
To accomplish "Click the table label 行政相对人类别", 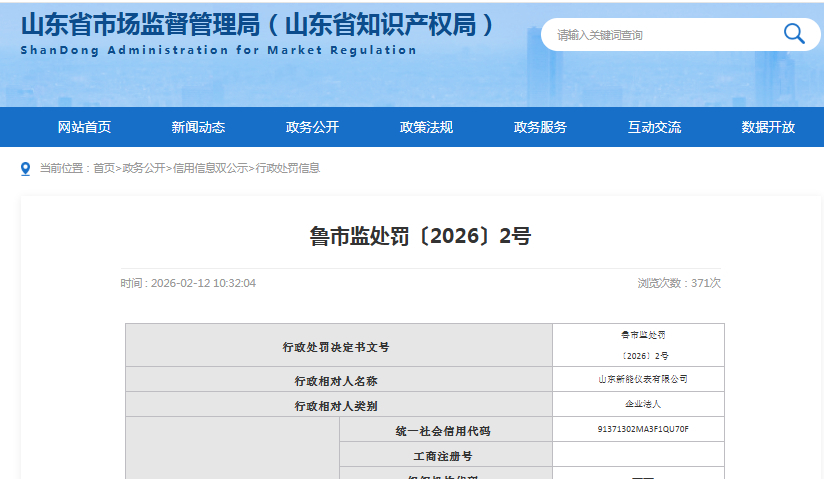I will [336, 406].
